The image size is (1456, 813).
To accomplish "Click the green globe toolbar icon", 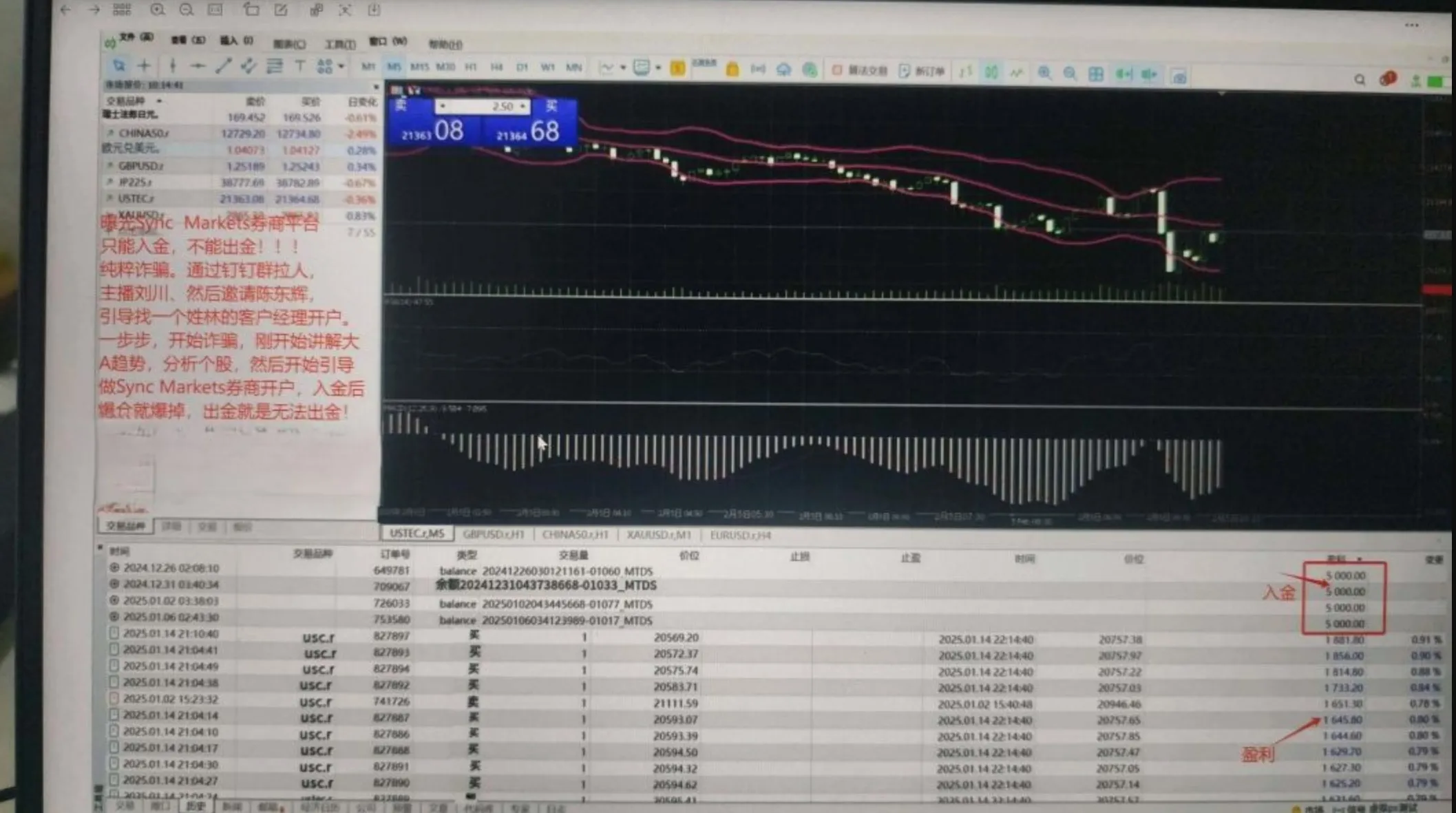I will tap(810, 70).
